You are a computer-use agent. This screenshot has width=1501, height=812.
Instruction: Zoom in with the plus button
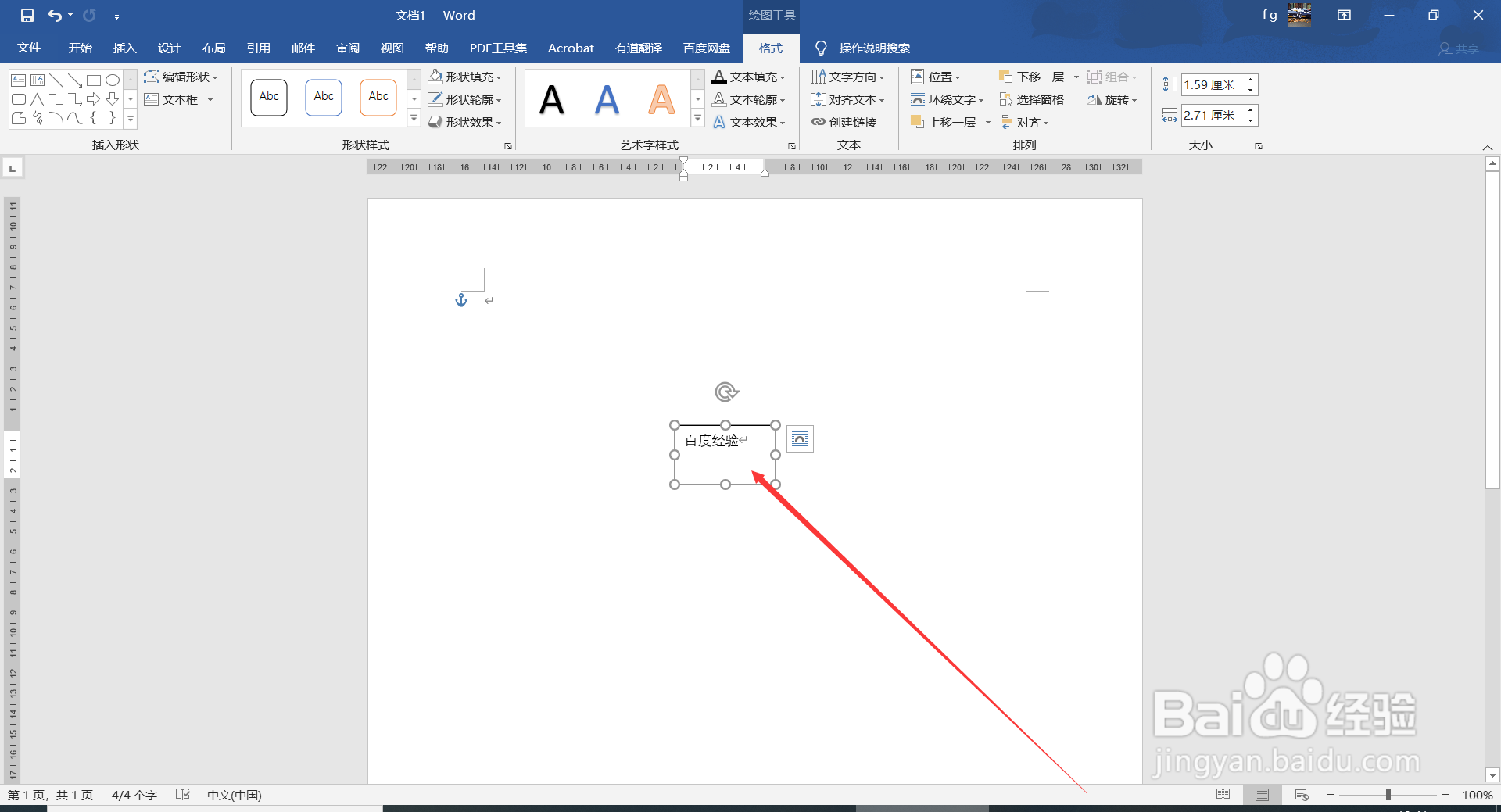coord(1445,795)
